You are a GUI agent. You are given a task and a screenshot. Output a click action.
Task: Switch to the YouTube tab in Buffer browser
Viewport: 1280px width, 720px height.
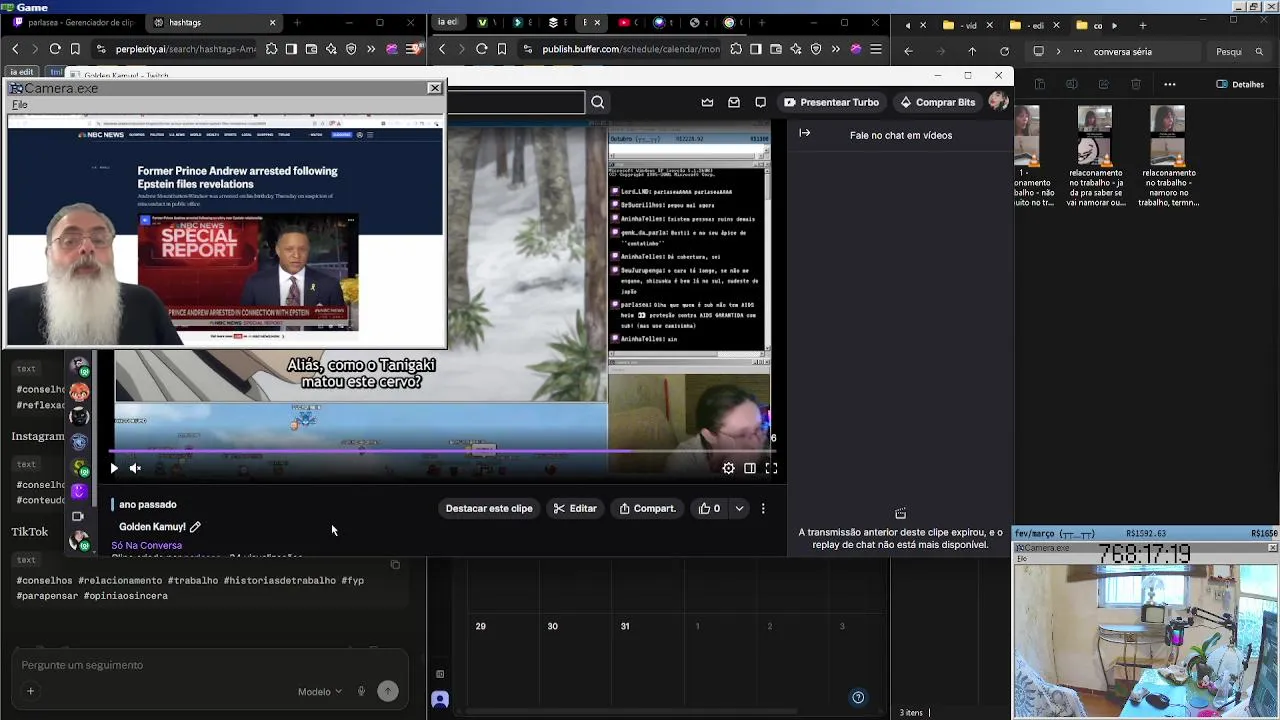click(x=625, y=22)
